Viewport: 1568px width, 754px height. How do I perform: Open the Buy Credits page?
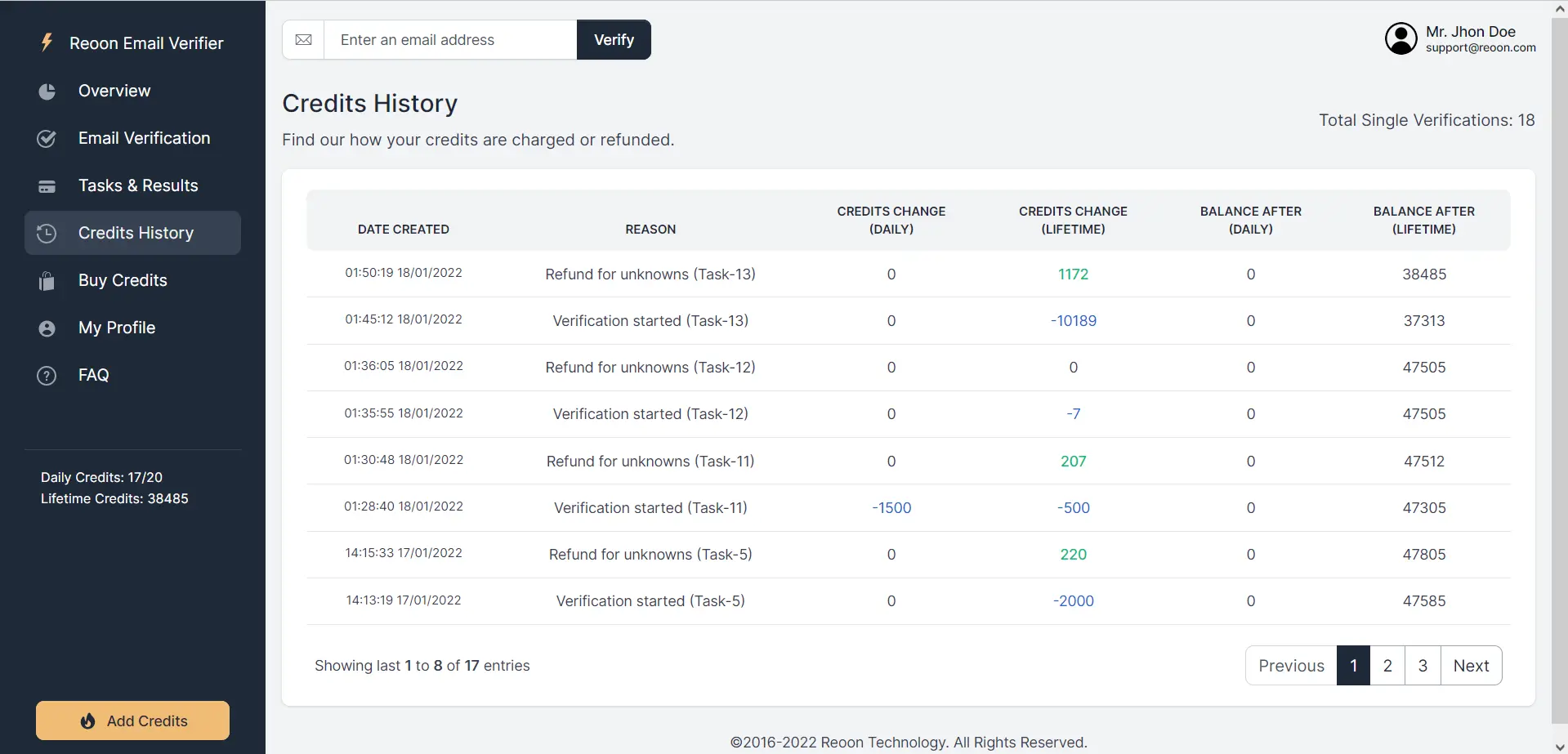132,280
